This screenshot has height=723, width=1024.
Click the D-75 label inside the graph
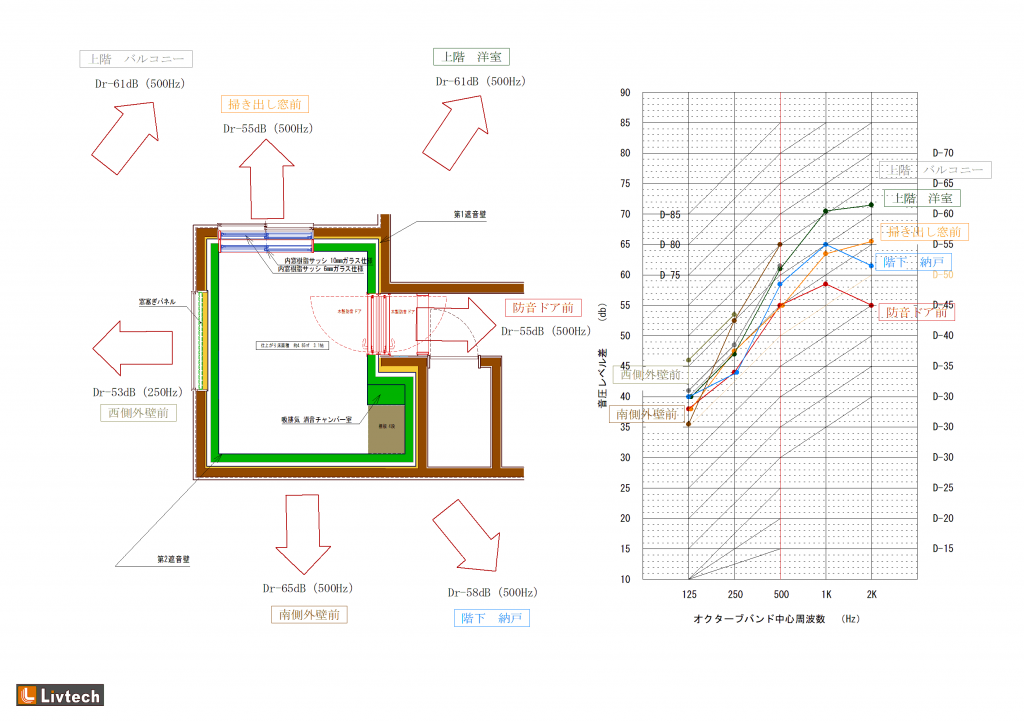(670, 275)
